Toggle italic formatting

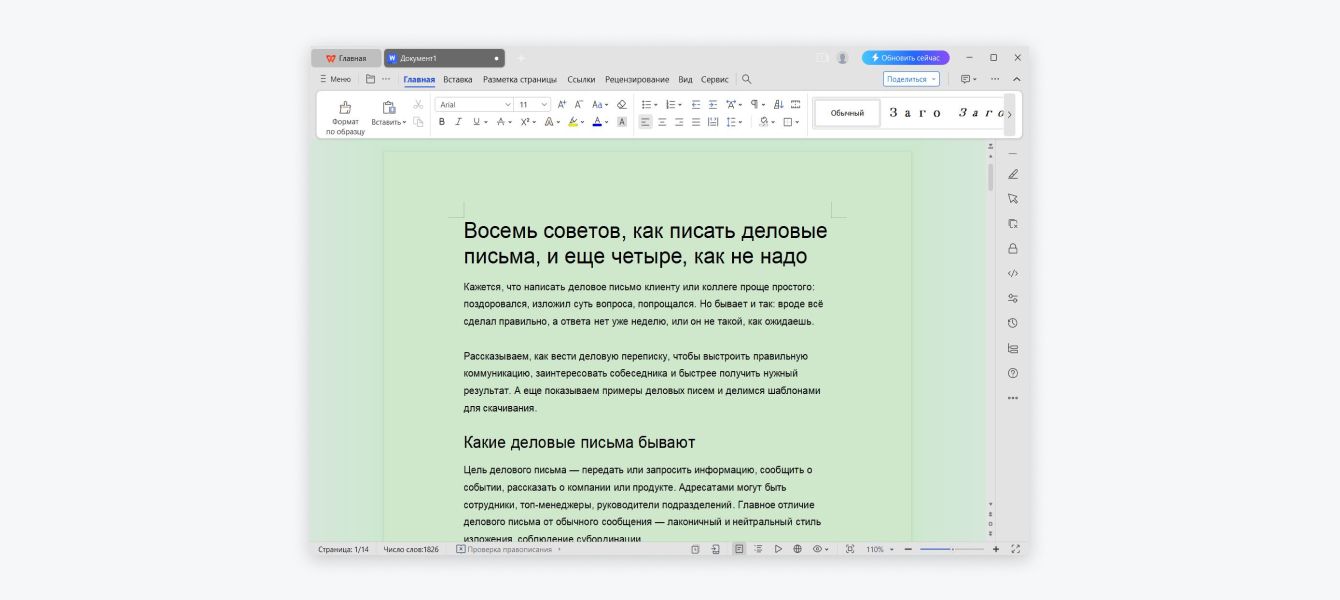click(x=457, y=122)
